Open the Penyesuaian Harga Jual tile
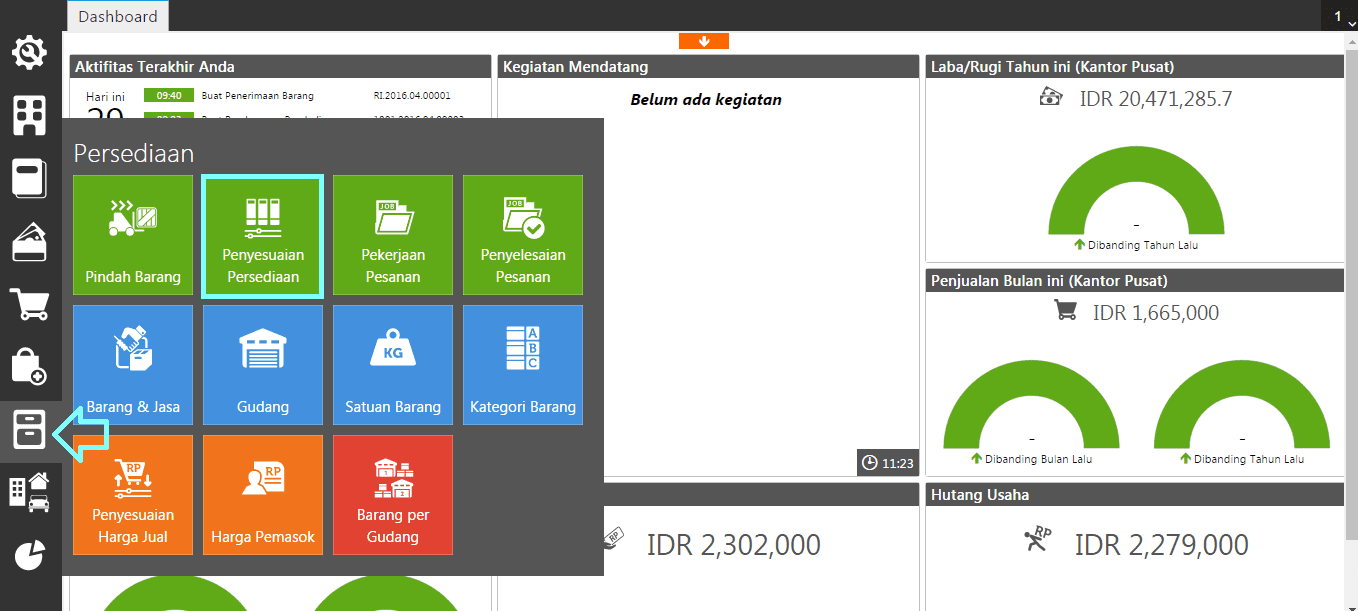Image resolution: width=1358 pixels, height=611 pixels. coord(133,495)
